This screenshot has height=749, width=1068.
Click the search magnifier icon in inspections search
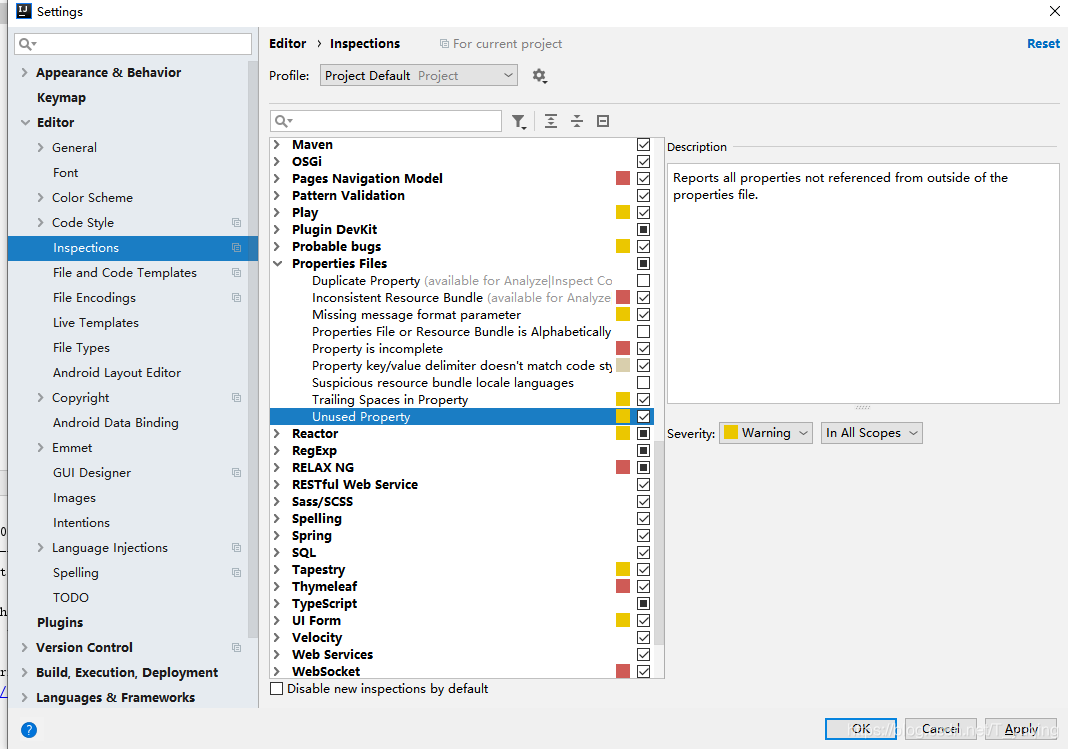pyautogui.click(x=283, y=121)
